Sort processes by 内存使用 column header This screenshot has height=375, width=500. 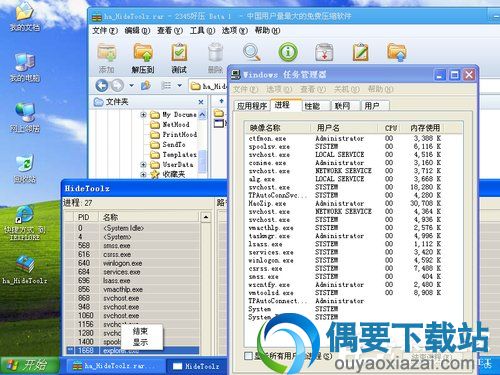pos(425,128)
